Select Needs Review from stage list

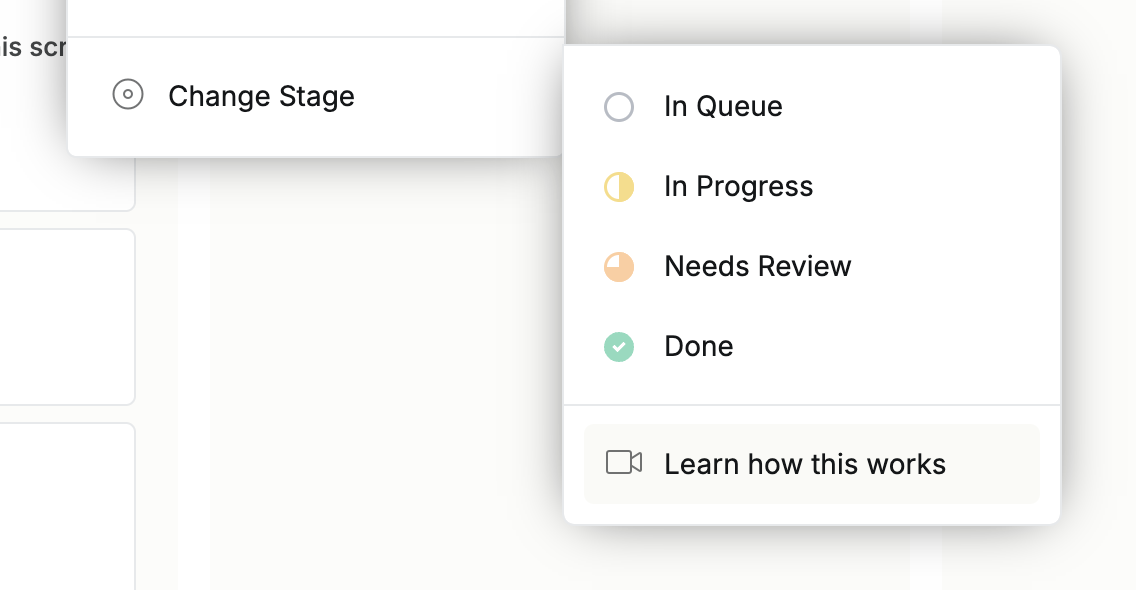tap(757, 267)
